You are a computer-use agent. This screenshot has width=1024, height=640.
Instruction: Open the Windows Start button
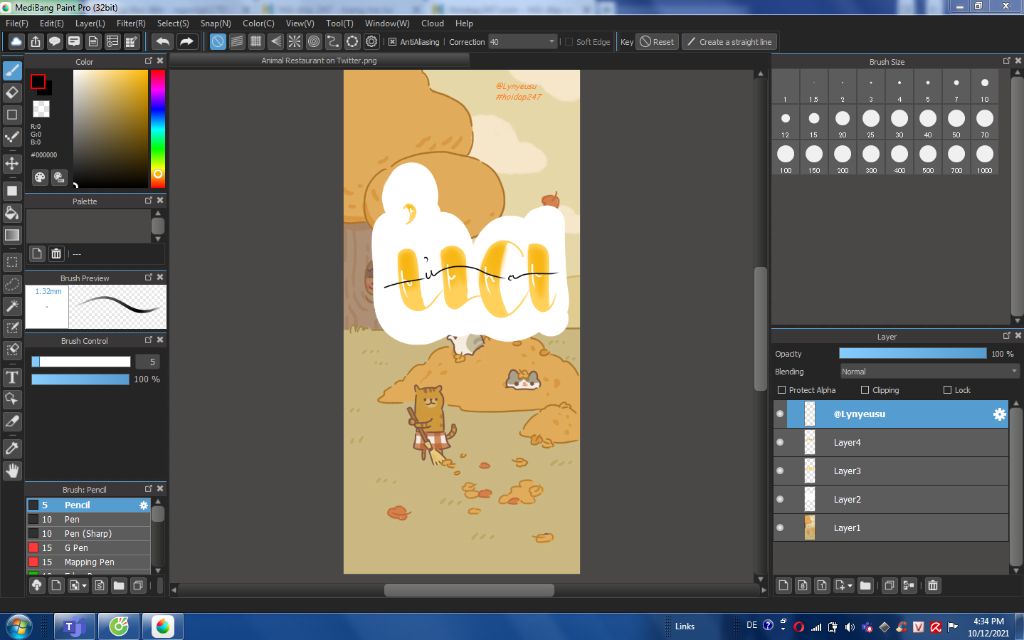point(18,627)
